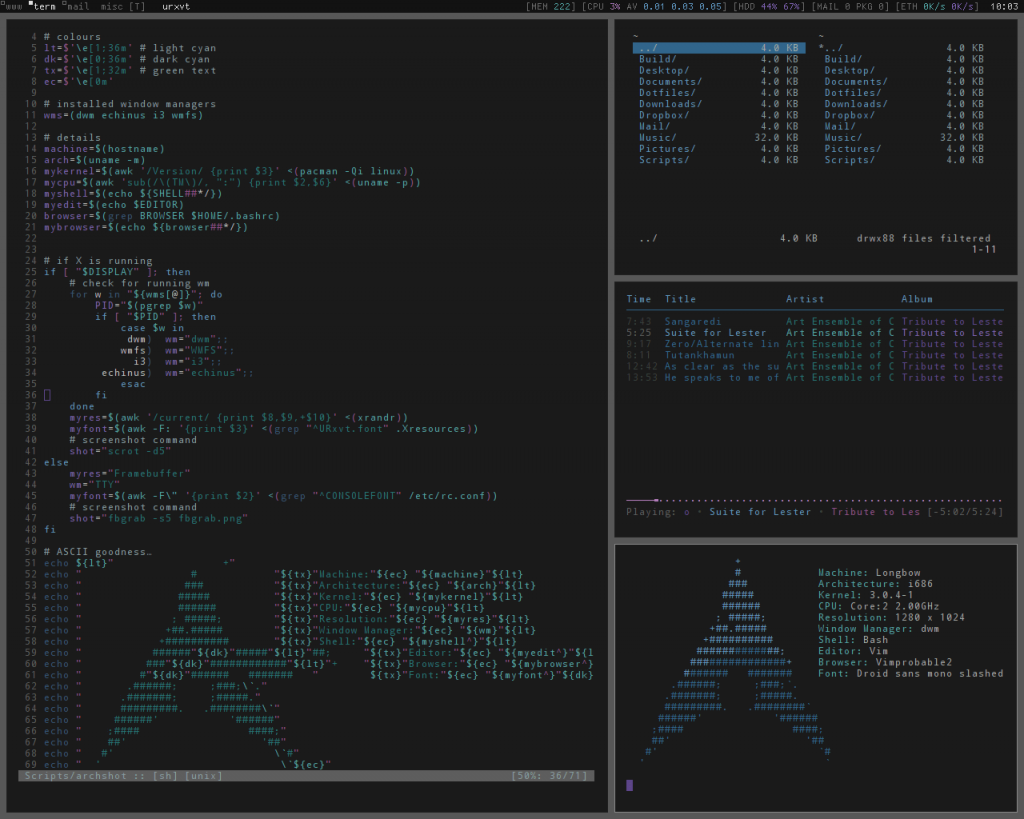Expand the Dotfiles directory in the file list
1024x819 pixels.
[x=667, y=92]
